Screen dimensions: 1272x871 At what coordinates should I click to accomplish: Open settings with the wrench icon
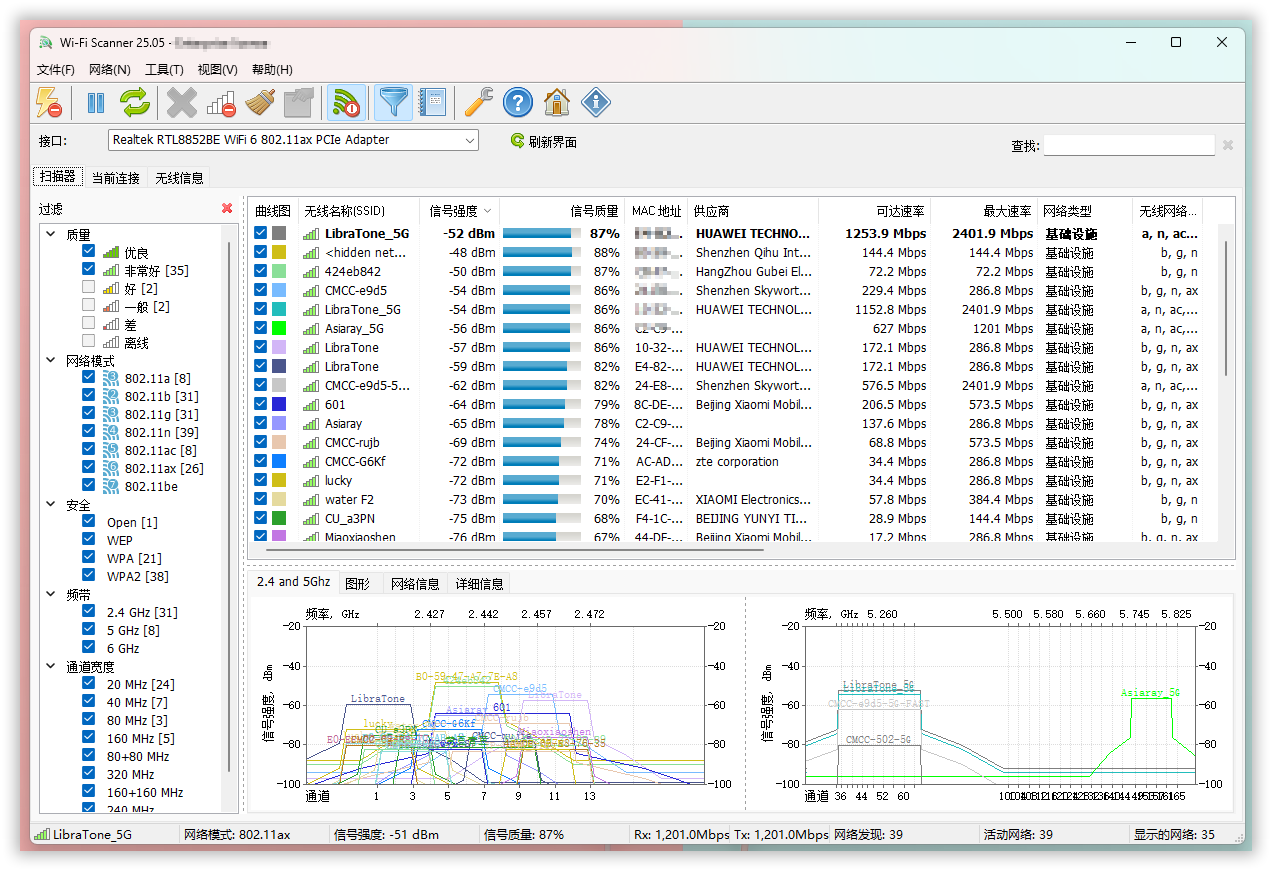pyautogui.click(x=479, y=102)
